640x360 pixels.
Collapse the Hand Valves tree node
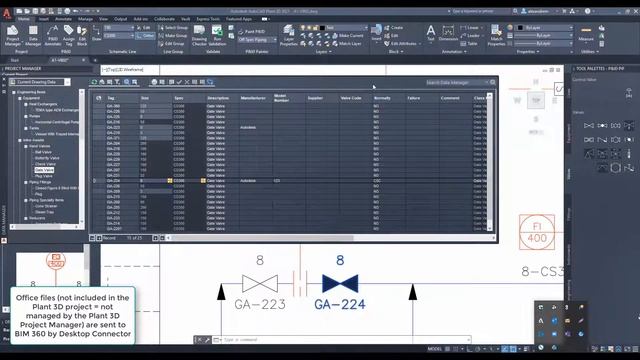[26, 146]
